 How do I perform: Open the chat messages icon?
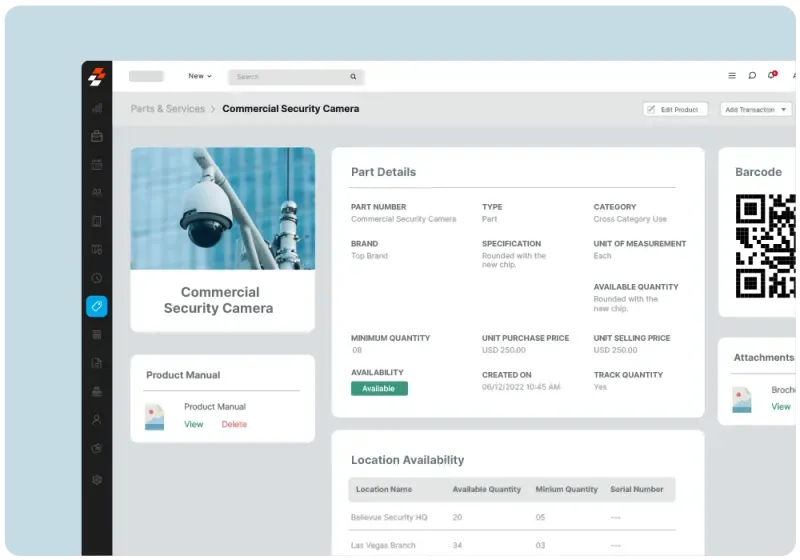tap(752, 76)
